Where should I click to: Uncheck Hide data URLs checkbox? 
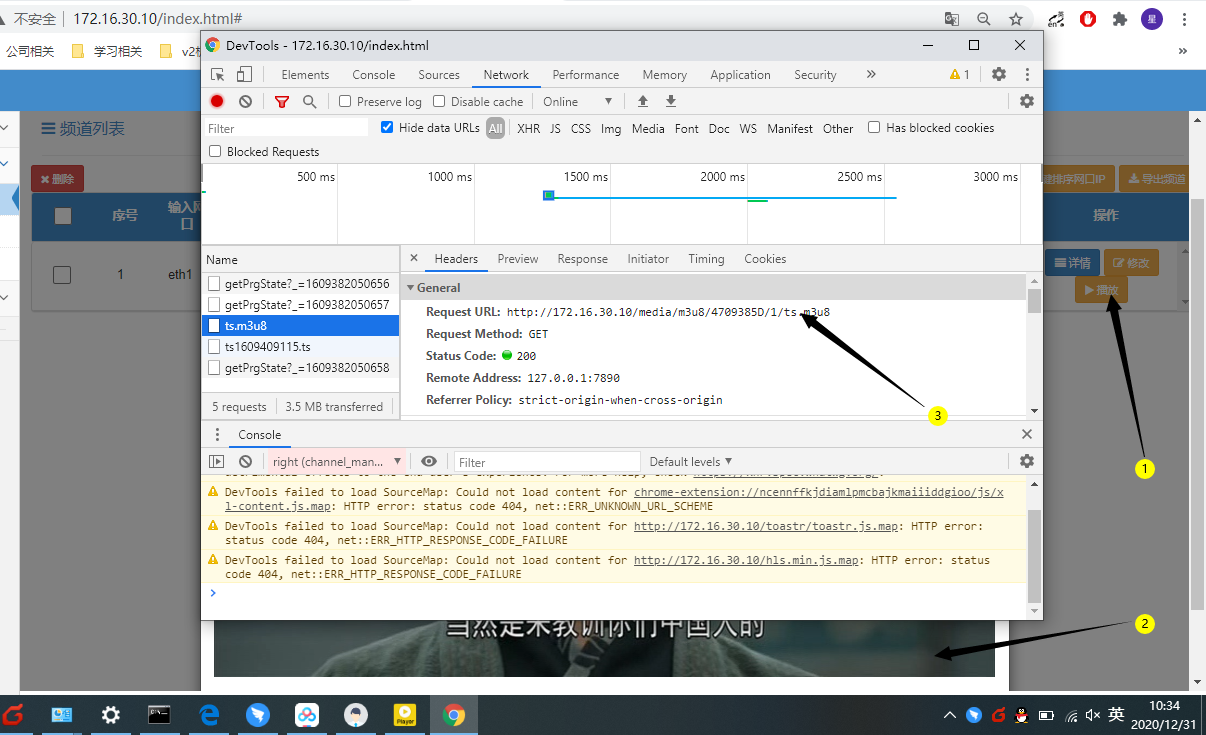[388, 128]
